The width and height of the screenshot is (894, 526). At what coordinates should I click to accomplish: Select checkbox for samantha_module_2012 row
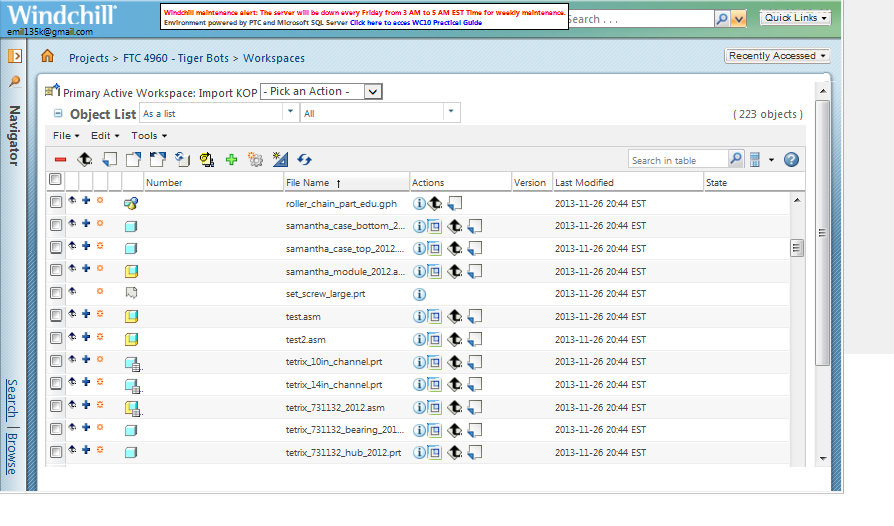coord(56,270)
